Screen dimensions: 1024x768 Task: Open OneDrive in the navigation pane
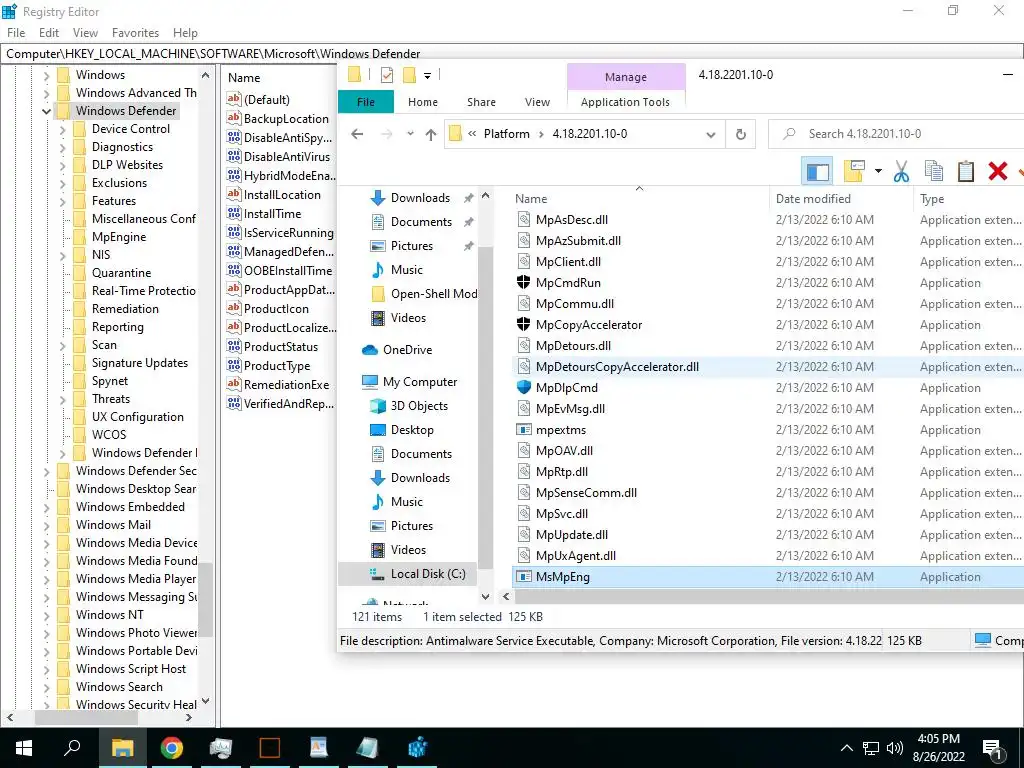[407, 350]
